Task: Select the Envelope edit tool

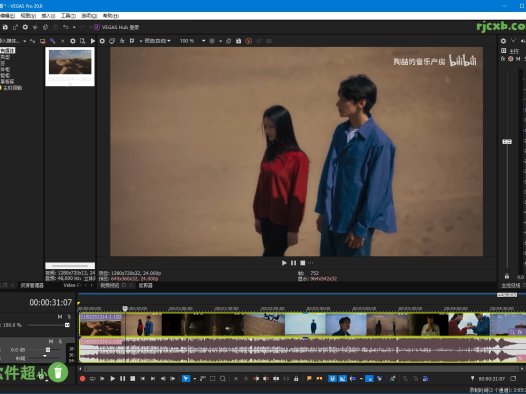Action: 202,379
